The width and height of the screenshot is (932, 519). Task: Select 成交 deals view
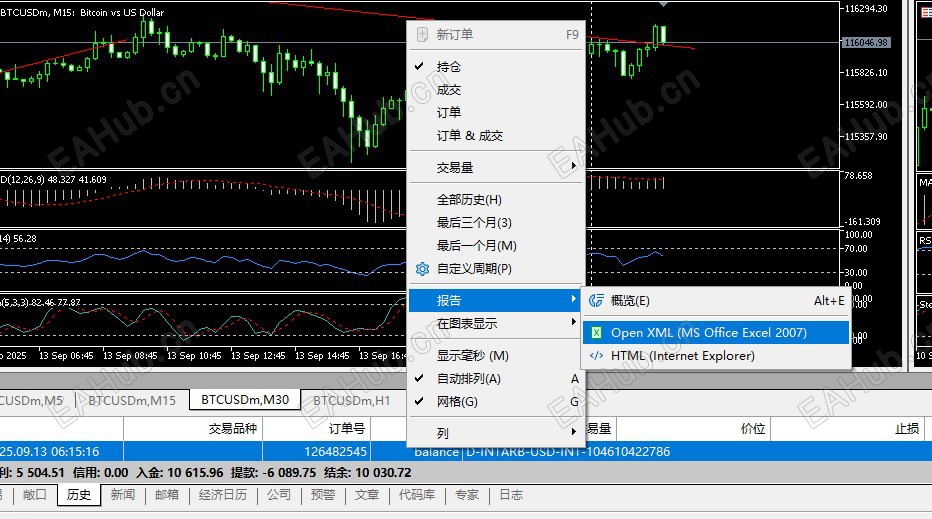pyautogui.click(x=497, y=90)
